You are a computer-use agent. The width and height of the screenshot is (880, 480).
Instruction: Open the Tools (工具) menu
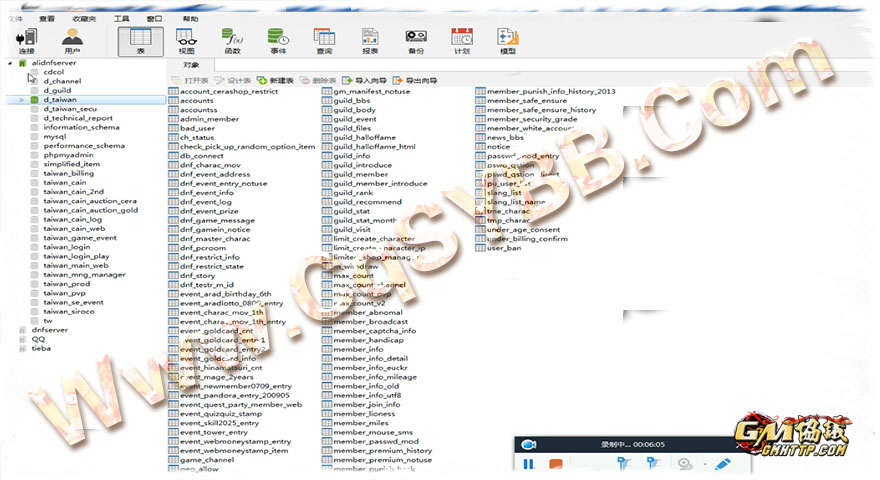click(122, 19)
